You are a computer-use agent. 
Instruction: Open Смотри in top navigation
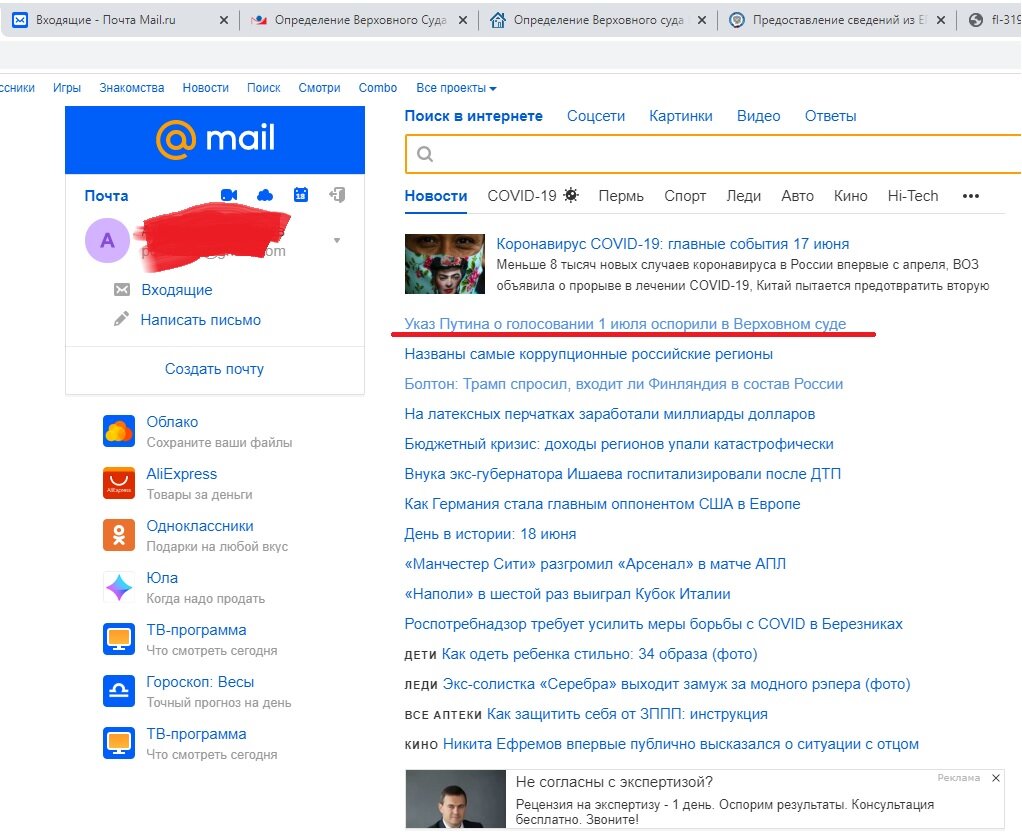(319, 88)
